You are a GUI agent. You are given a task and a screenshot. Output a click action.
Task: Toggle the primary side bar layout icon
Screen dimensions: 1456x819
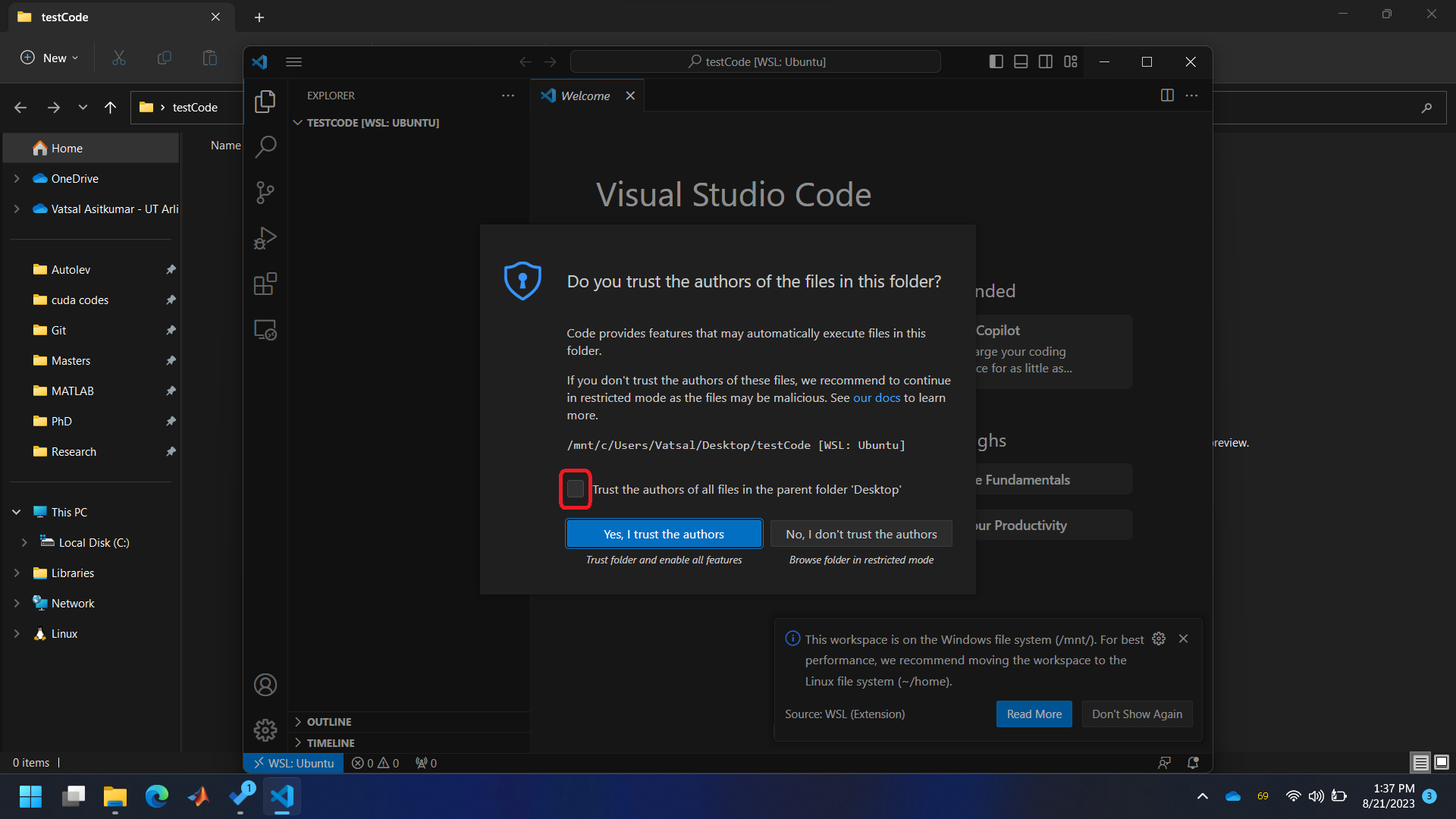tap(996, 61)
